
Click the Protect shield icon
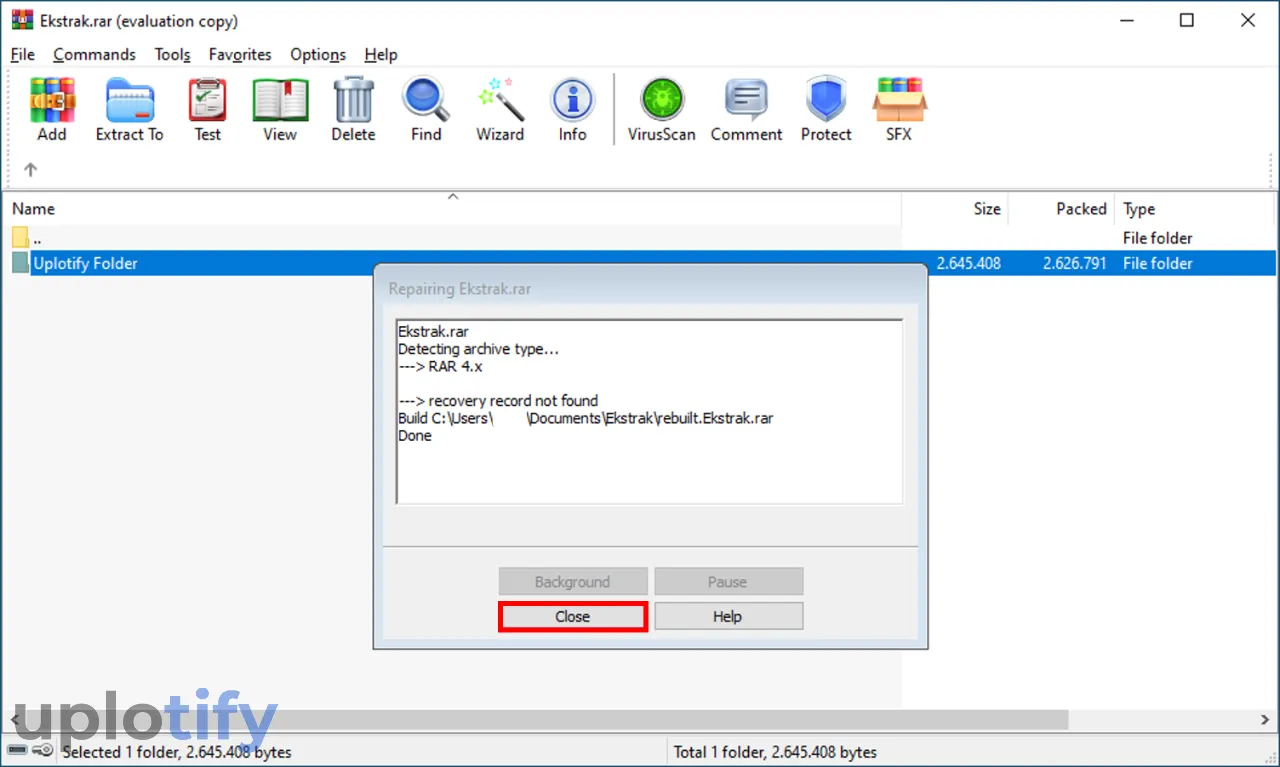[826, 100]
